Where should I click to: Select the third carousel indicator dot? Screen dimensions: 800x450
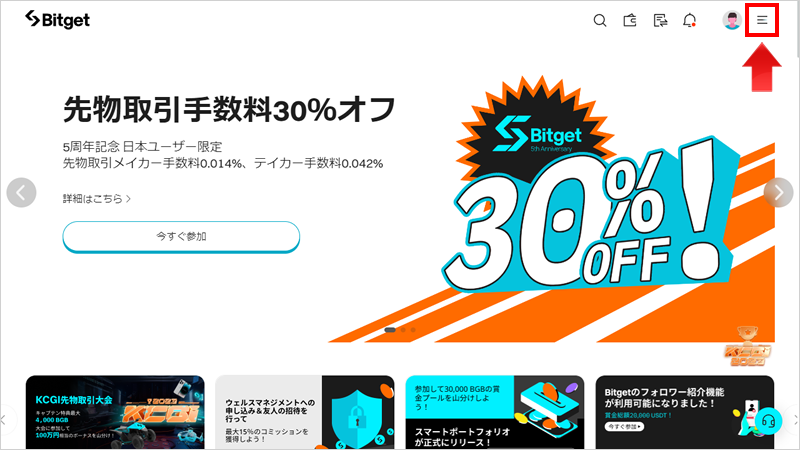click(x=413, y=330)
